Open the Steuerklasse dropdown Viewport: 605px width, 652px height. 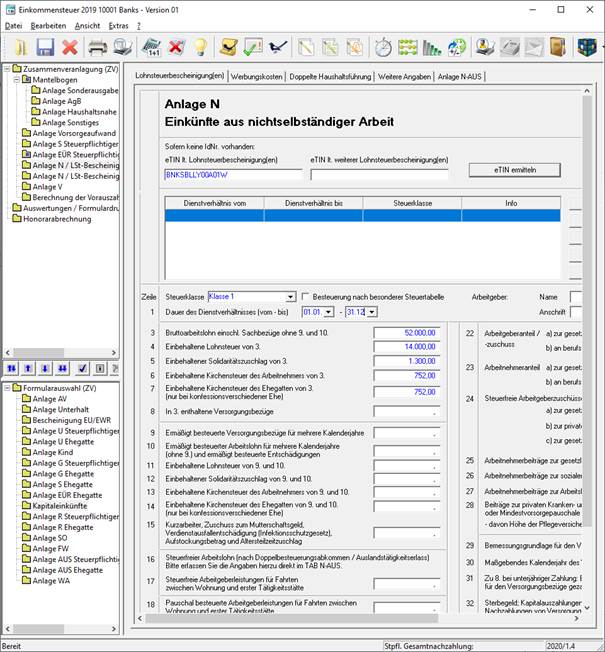tap(291, 297)
